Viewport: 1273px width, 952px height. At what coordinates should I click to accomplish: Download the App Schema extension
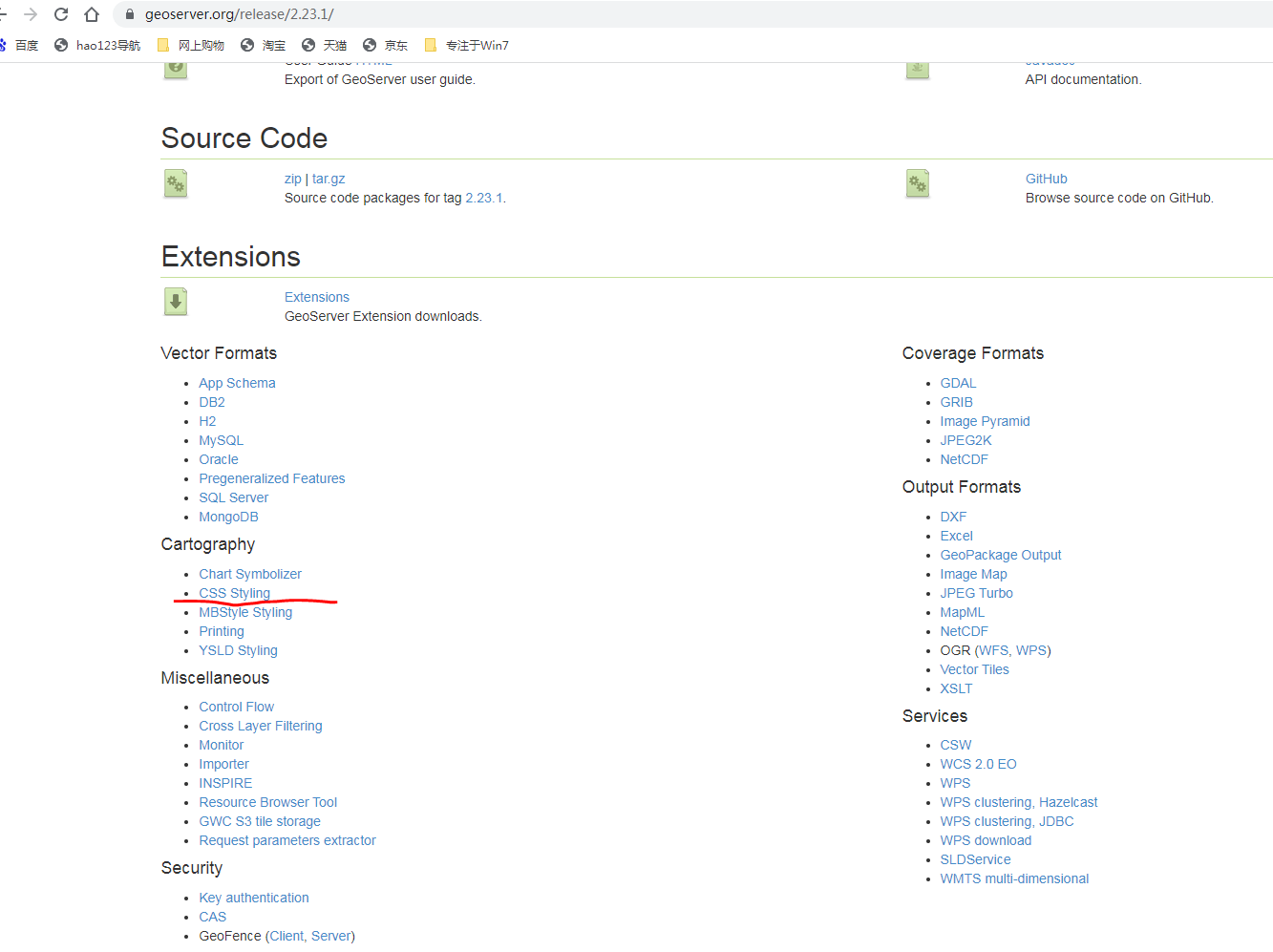pos(237,383)
